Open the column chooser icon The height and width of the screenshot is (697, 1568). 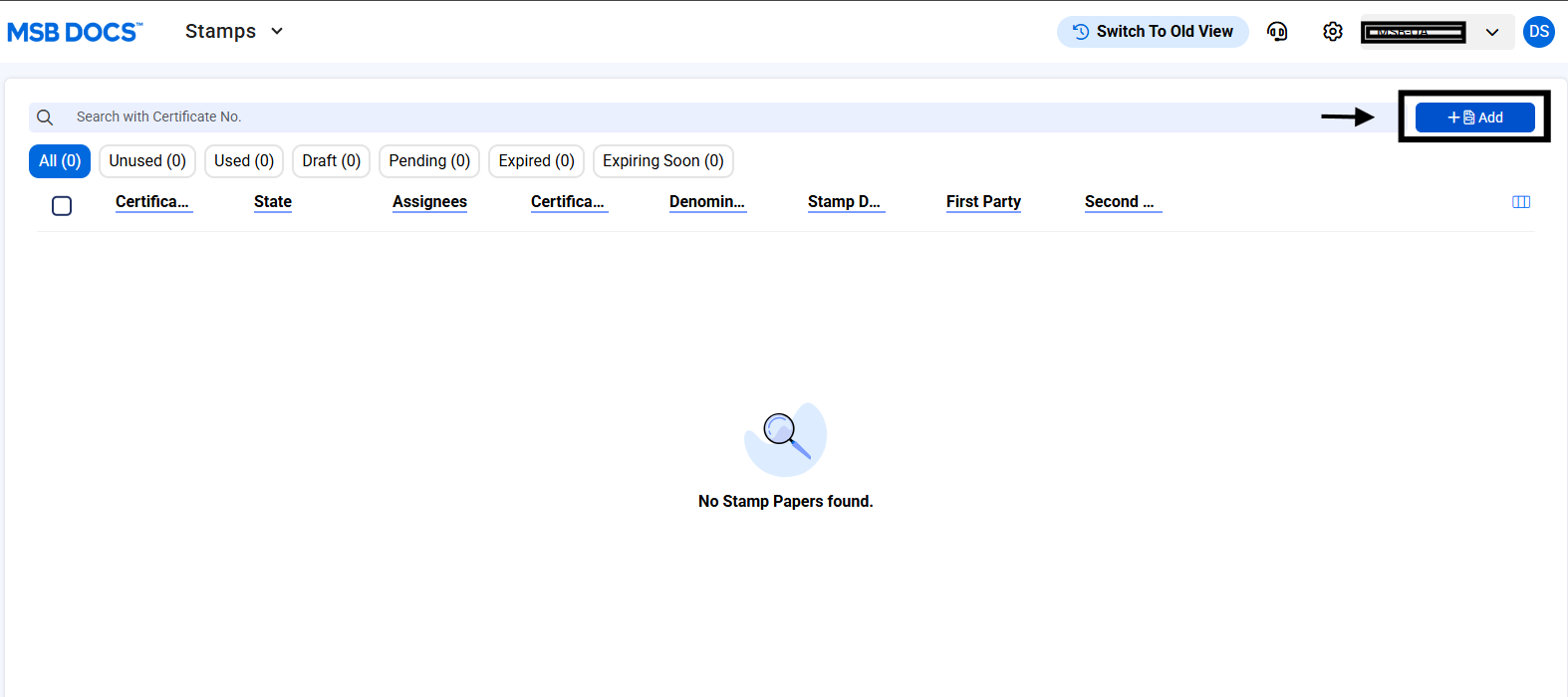click(x=1520, y=202)
